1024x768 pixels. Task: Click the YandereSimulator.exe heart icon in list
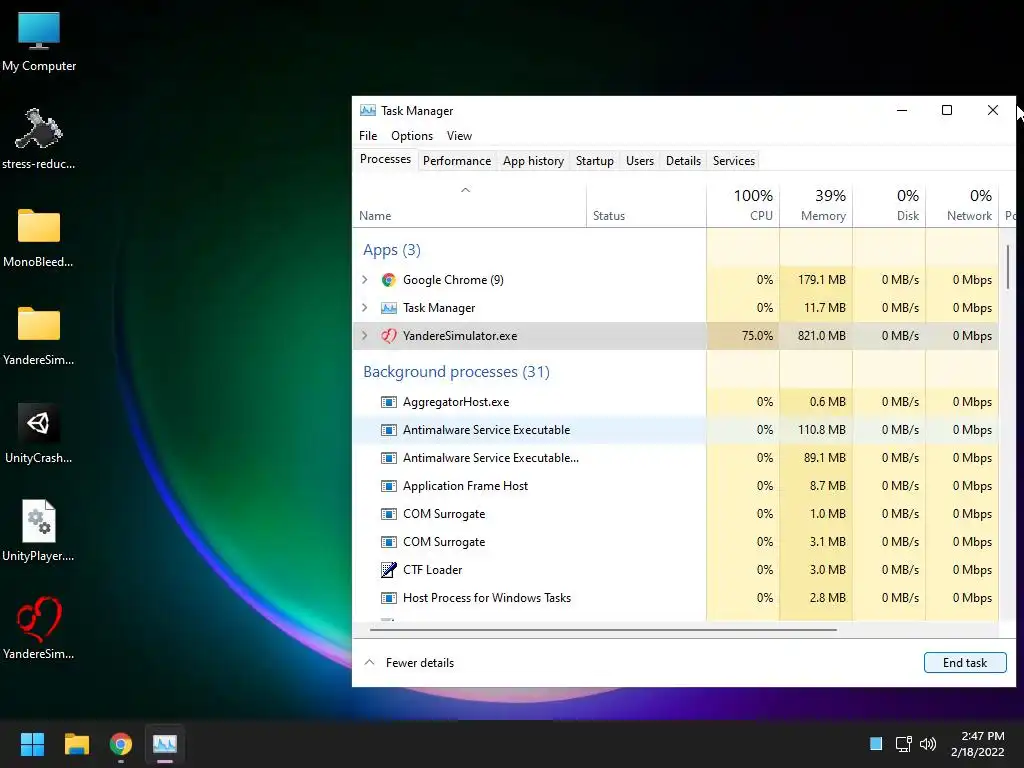click(389, 336)
